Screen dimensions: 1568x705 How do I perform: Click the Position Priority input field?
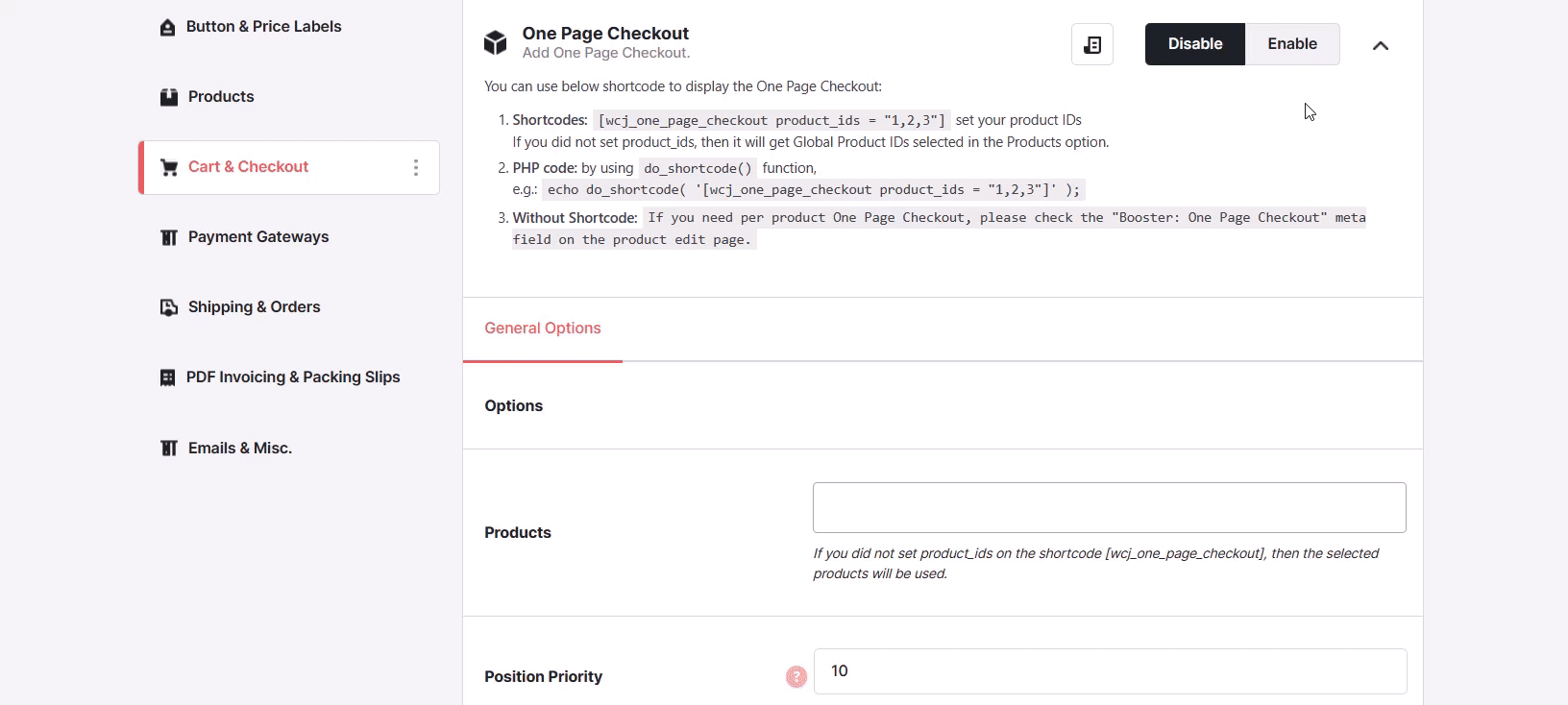pyautogui.click(x=1111, y=671)
